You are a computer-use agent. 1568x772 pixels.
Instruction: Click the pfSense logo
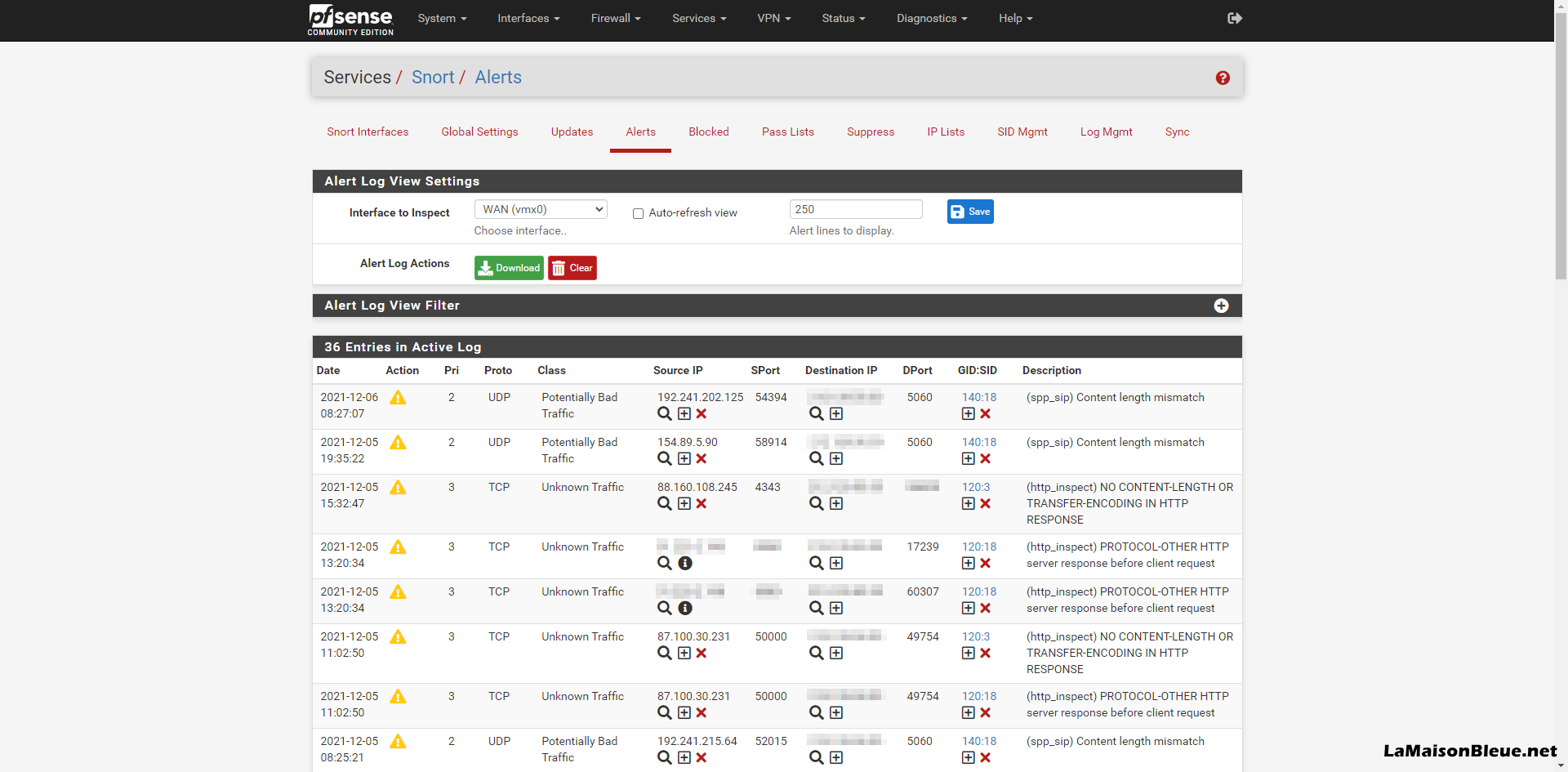tap(350, 20)
